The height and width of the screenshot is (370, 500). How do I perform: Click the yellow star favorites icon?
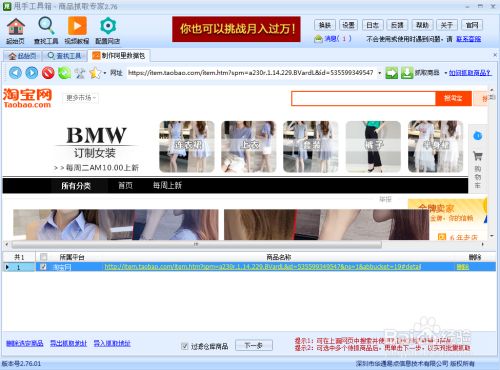95,73
